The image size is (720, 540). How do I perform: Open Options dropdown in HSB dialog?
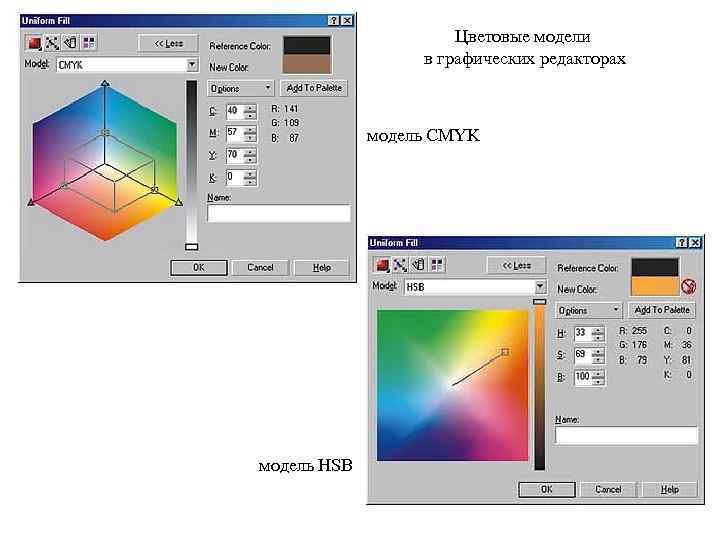(x=589, y=310)
